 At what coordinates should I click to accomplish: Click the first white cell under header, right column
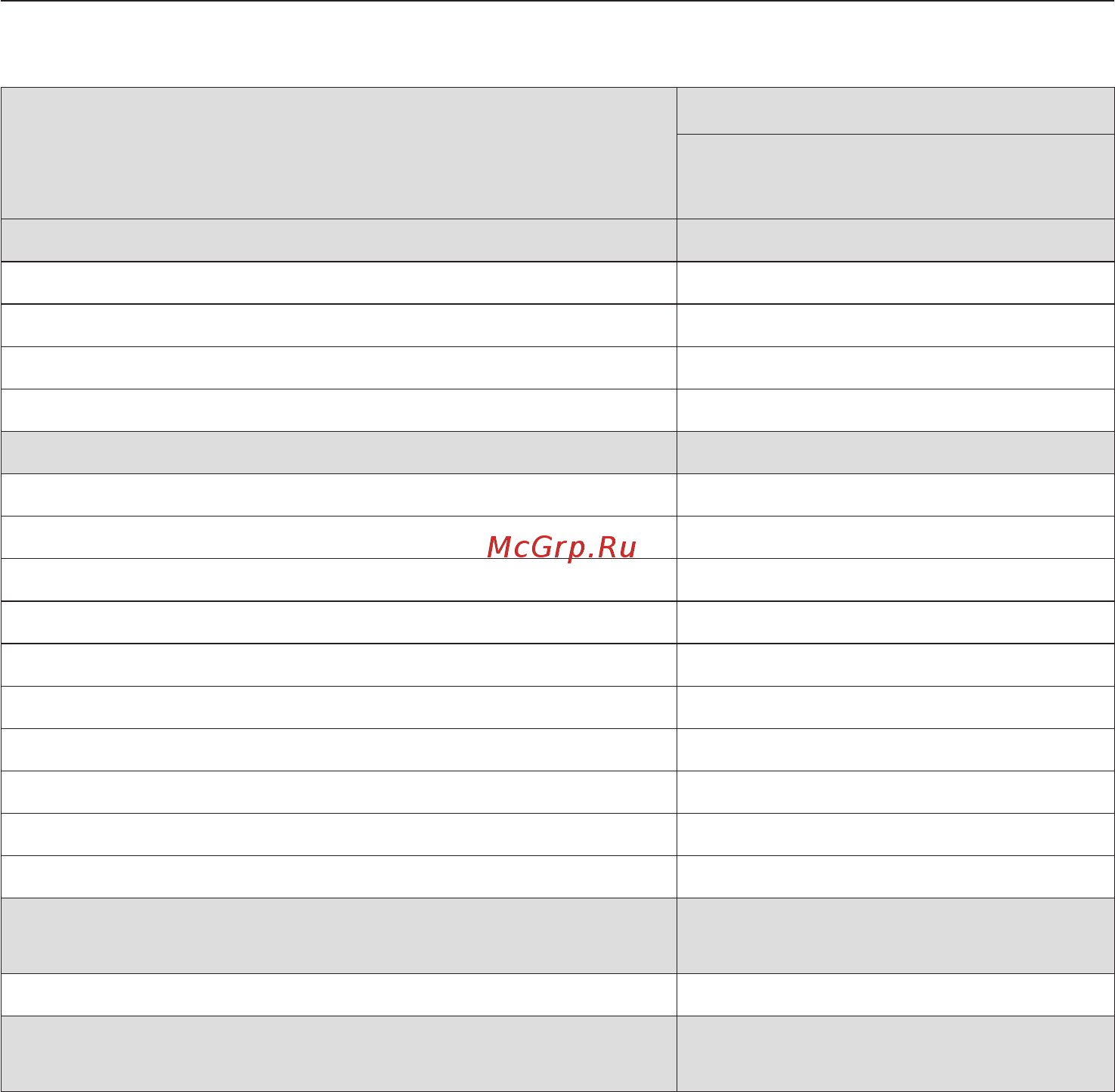pyautogui.click(x=896, y=284)
